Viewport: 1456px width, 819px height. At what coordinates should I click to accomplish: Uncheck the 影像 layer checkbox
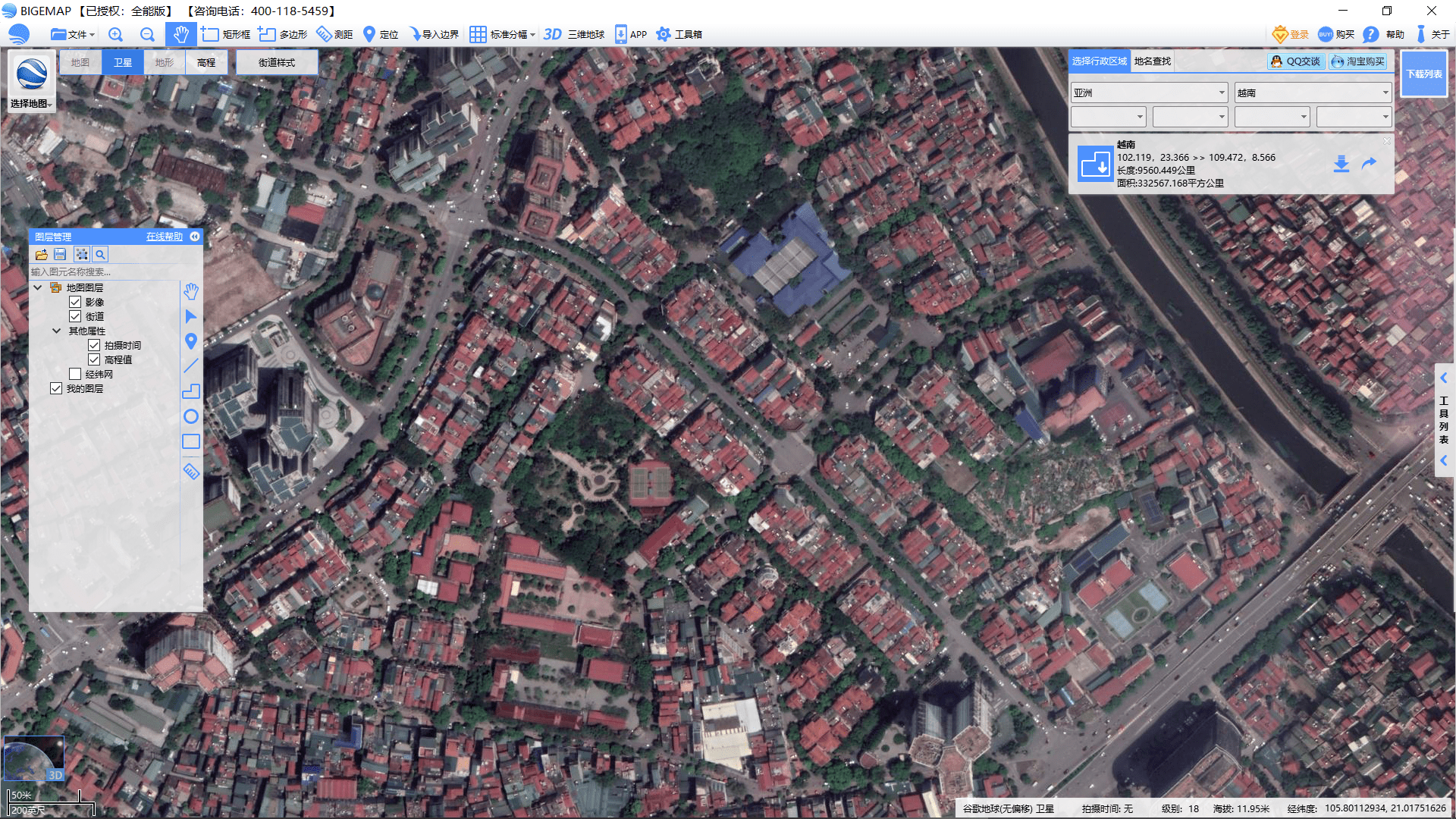[x=75, y=302]
